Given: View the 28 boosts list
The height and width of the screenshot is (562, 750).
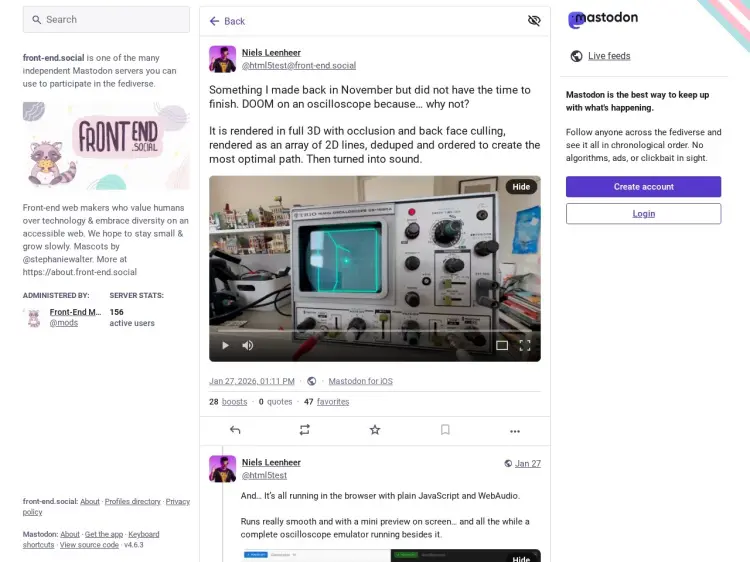Looking at the screenshot, I should point(228,402).
